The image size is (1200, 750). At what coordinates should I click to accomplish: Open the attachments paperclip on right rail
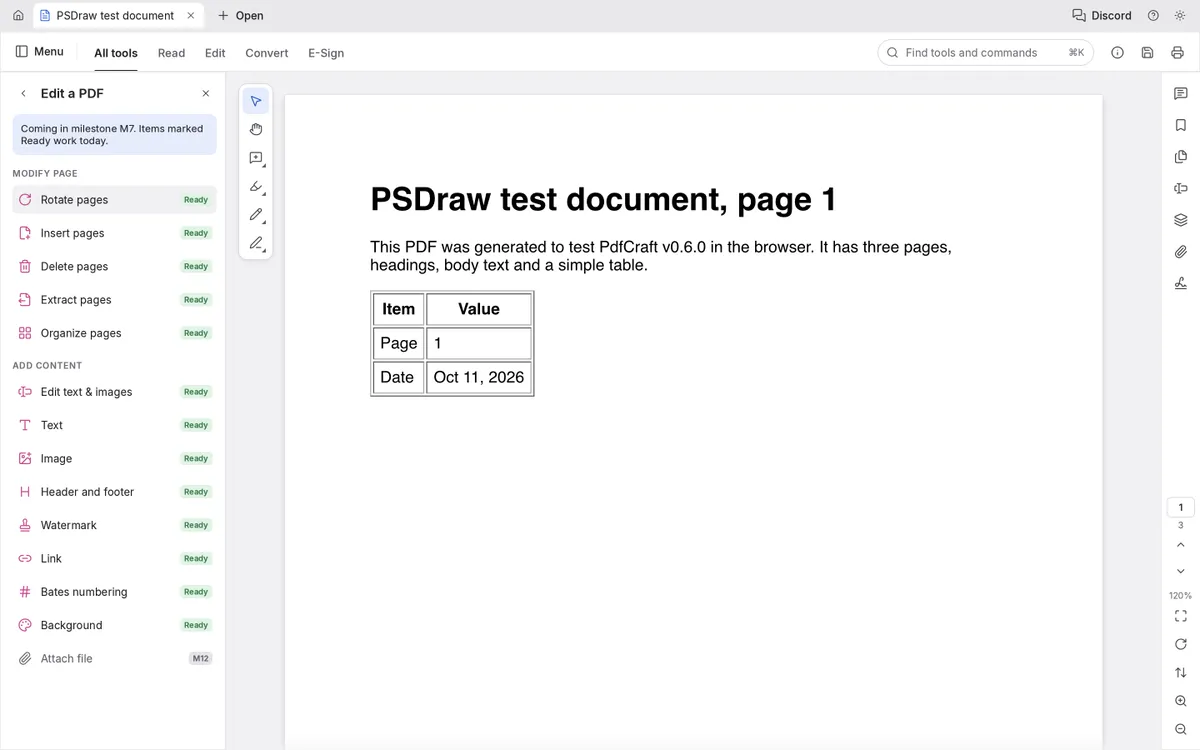[1181, 252]
